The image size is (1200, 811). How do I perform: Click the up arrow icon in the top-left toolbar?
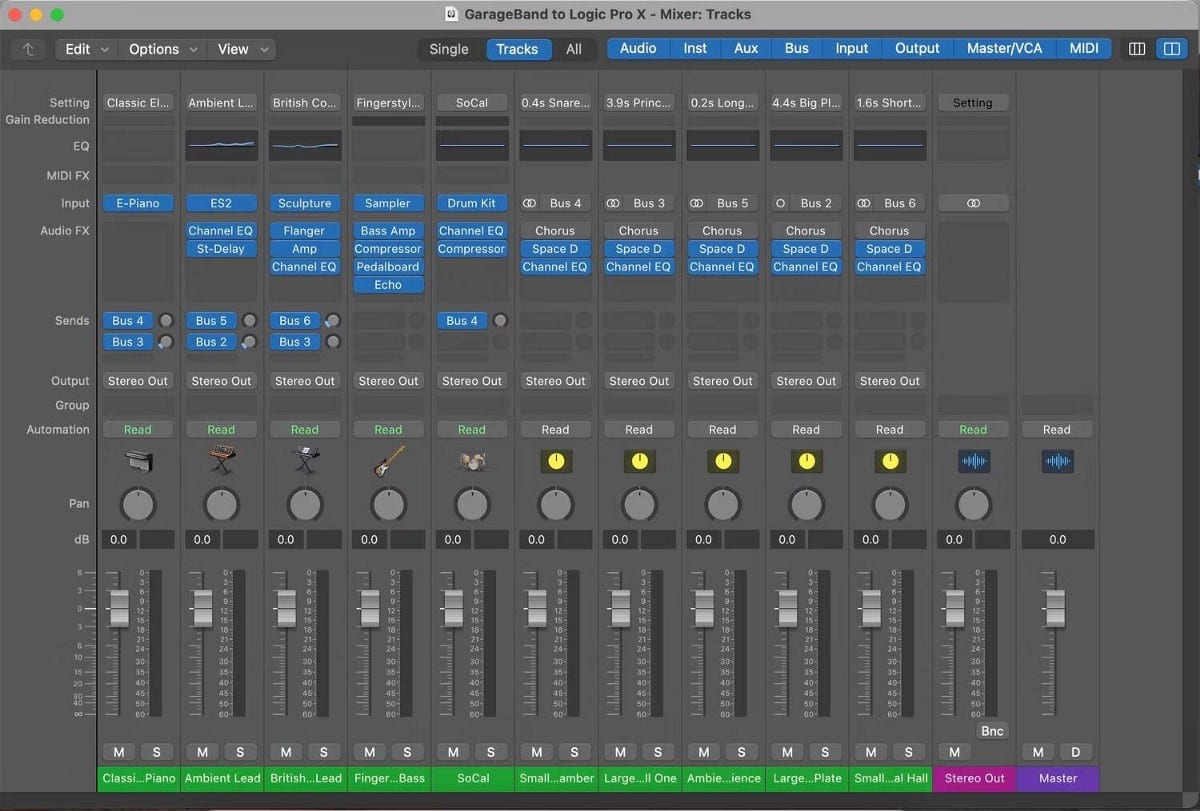28,48
